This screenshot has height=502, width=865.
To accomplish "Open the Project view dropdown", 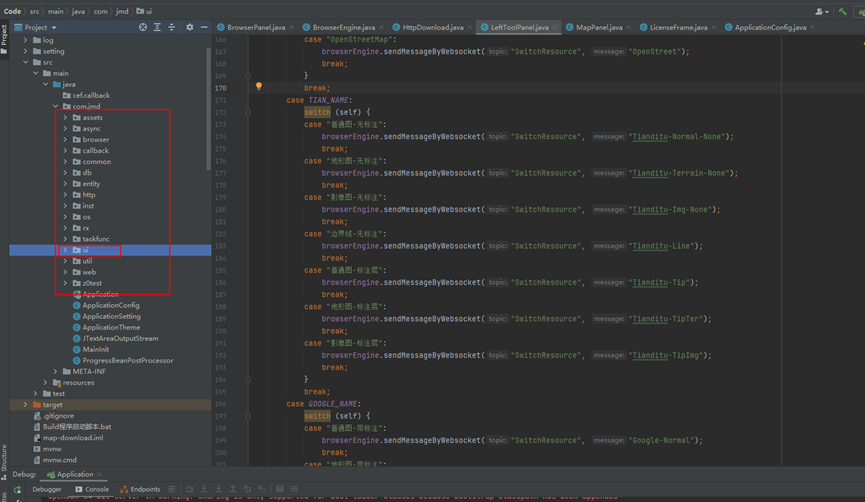I will click(54, 28).
